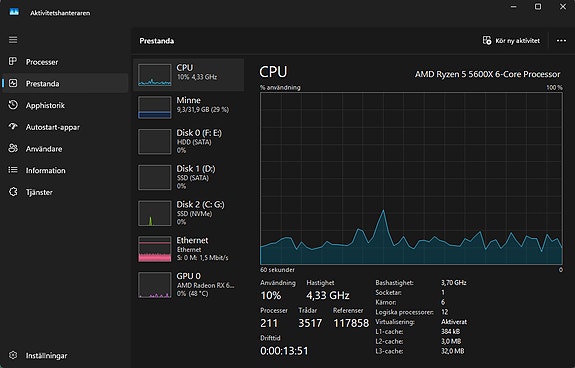This screenshot has height=368, width=575.
Task: Select the Ethernet network entry
Action: pos(188,249)
